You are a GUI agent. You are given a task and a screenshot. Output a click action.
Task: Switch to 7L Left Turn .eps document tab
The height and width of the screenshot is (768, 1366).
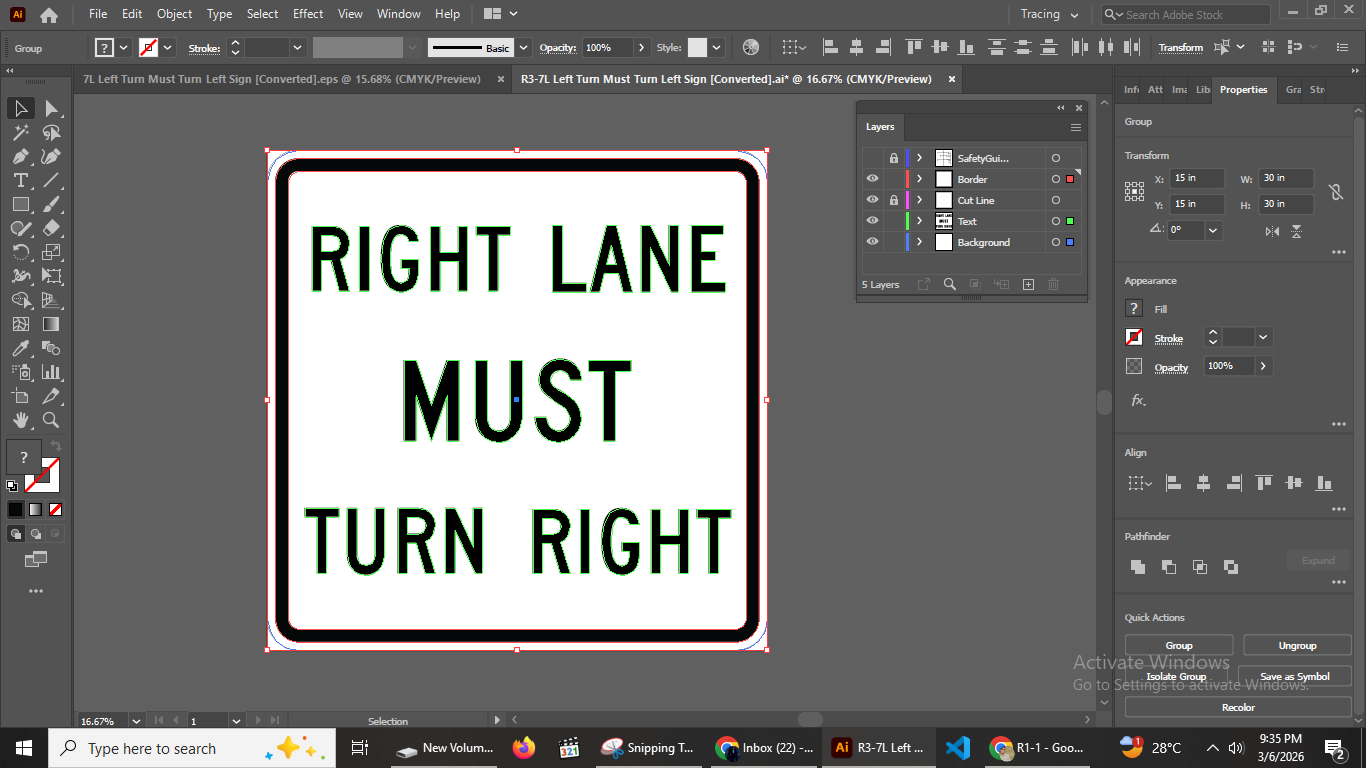[281, 79]
